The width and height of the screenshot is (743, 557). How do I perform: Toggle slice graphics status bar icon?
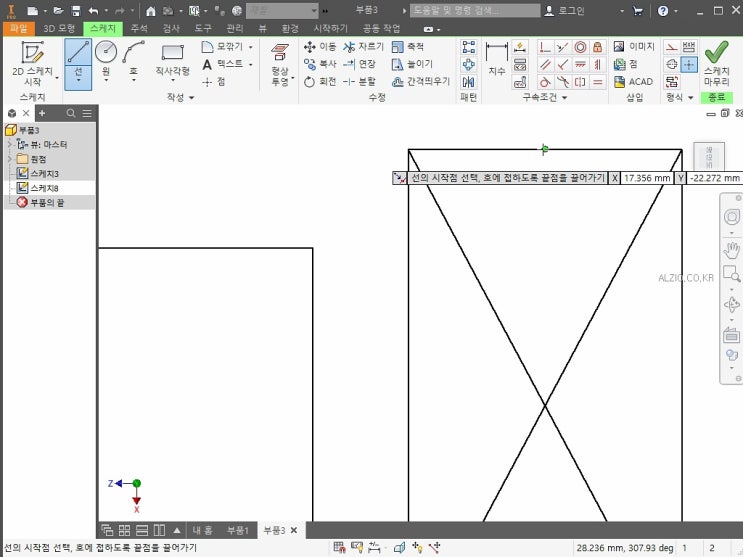pos(399,548)
